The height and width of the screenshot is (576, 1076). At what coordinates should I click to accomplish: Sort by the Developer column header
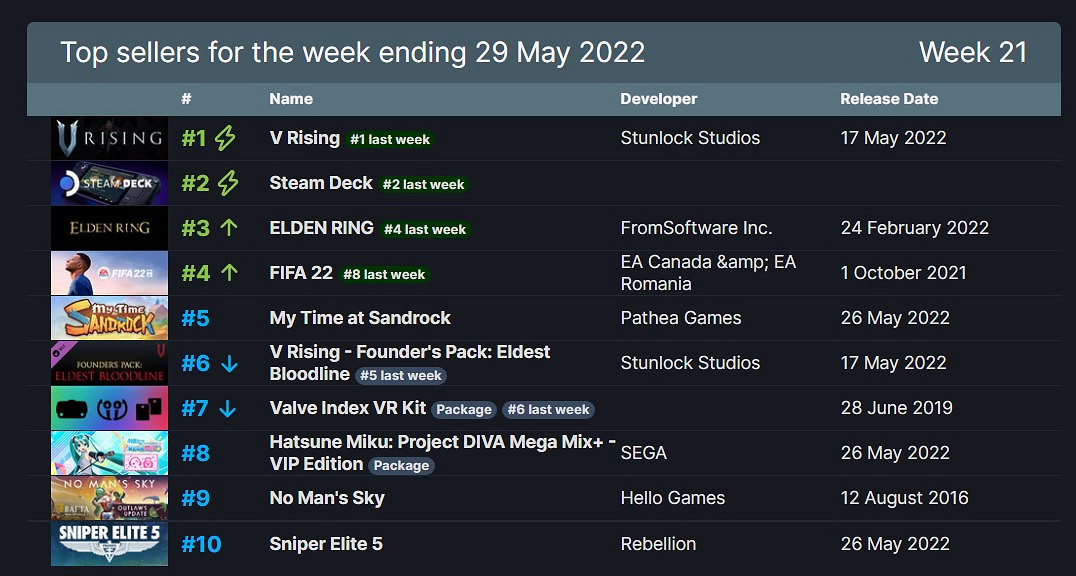(x=658, y=99)
